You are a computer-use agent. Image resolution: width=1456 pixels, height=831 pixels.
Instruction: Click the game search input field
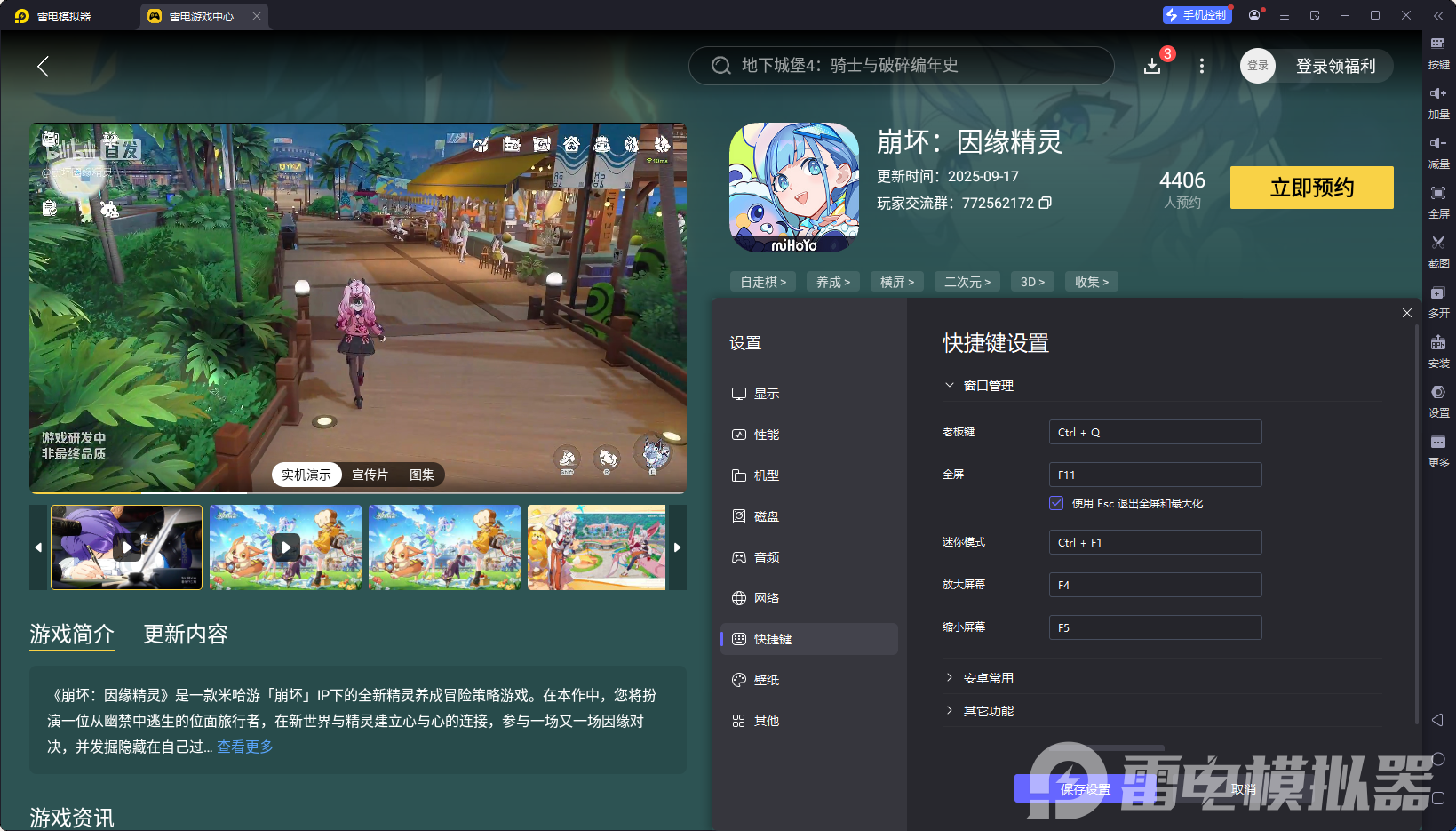tap(901, 66)
